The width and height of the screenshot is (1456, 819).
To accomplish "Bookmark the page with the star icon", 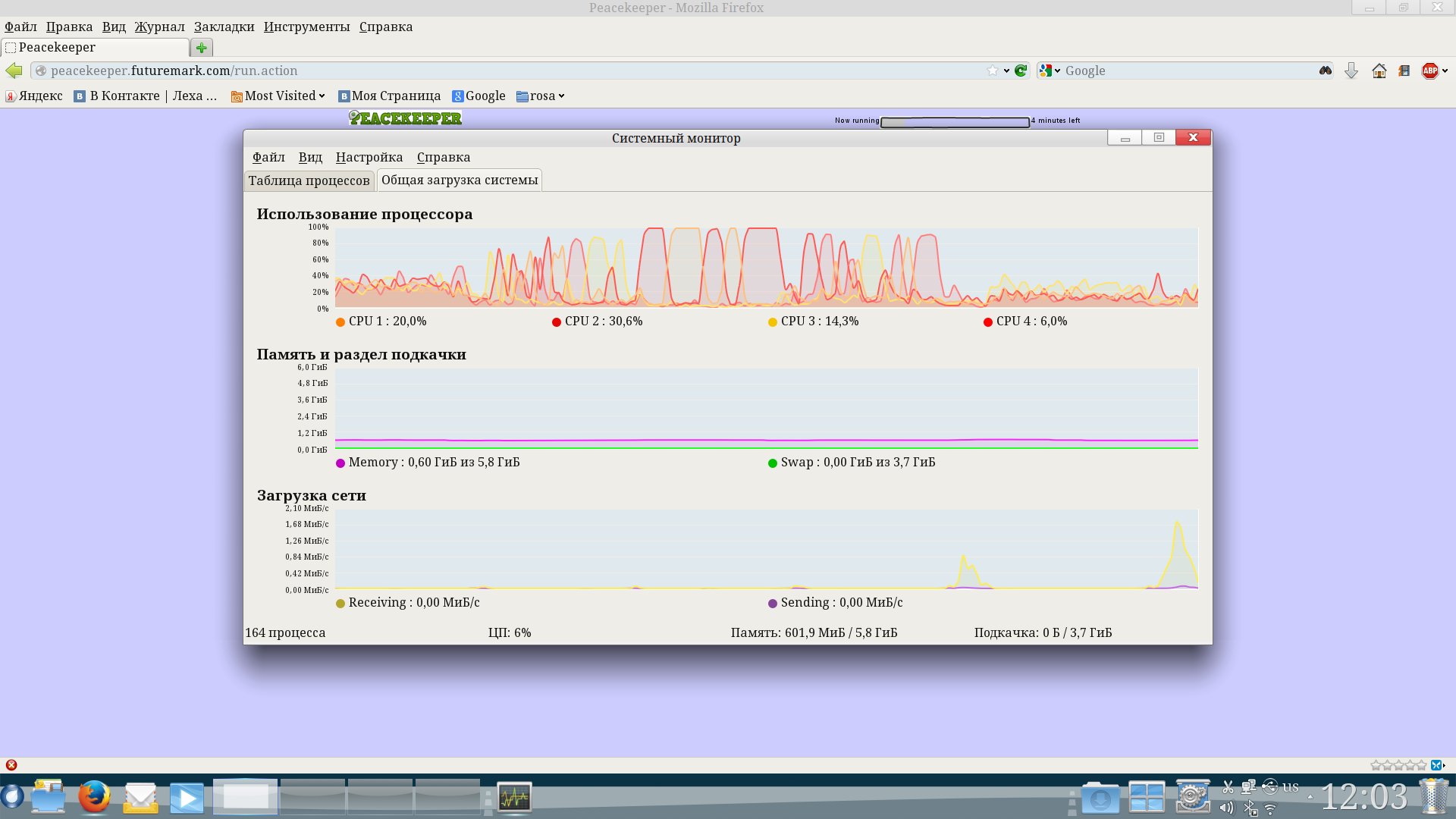I will [x=993, y=71].
